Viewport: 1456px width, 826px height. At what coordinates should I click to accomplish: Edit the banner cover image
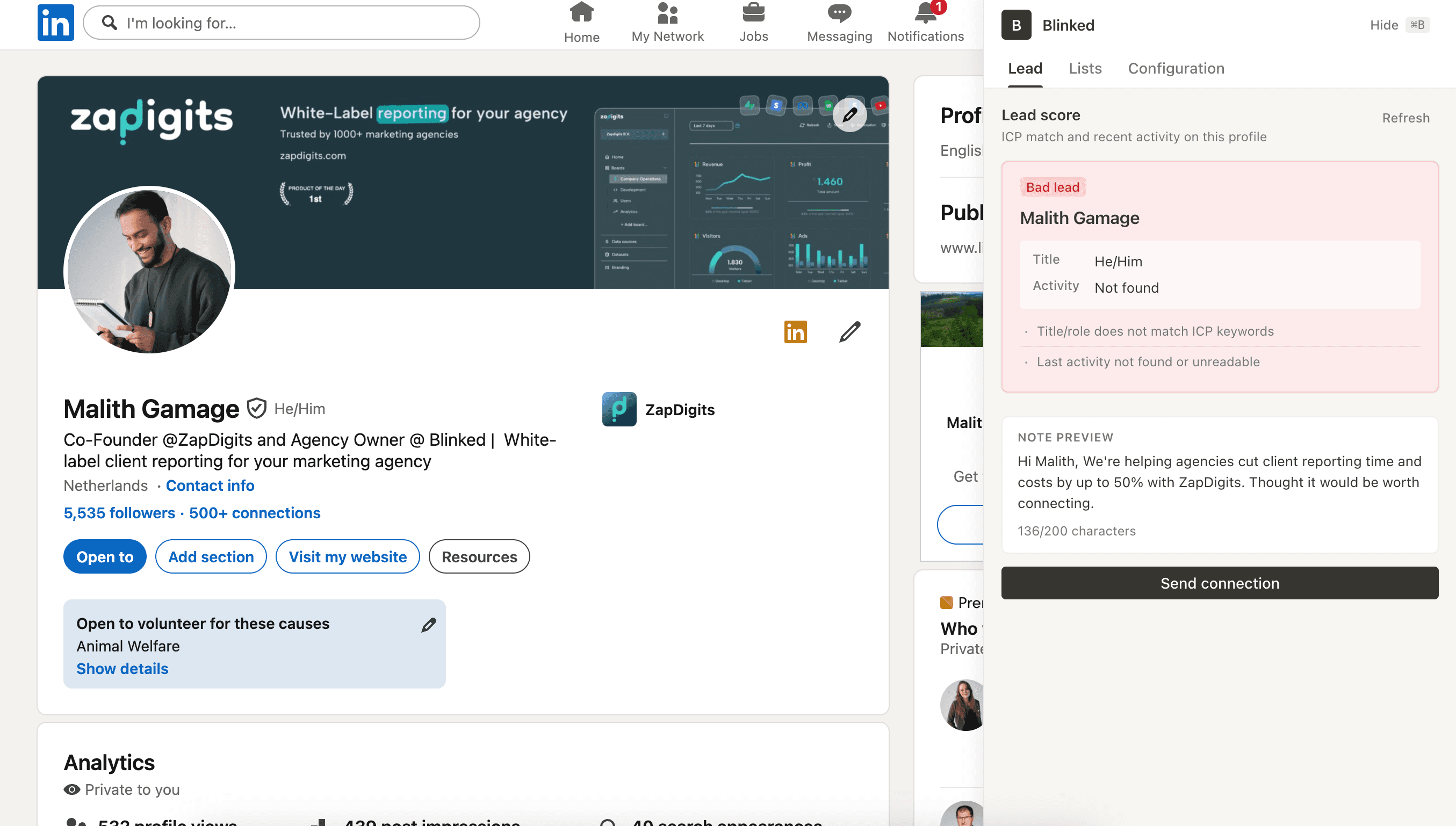pyautogui.click(x=849, y=114)
